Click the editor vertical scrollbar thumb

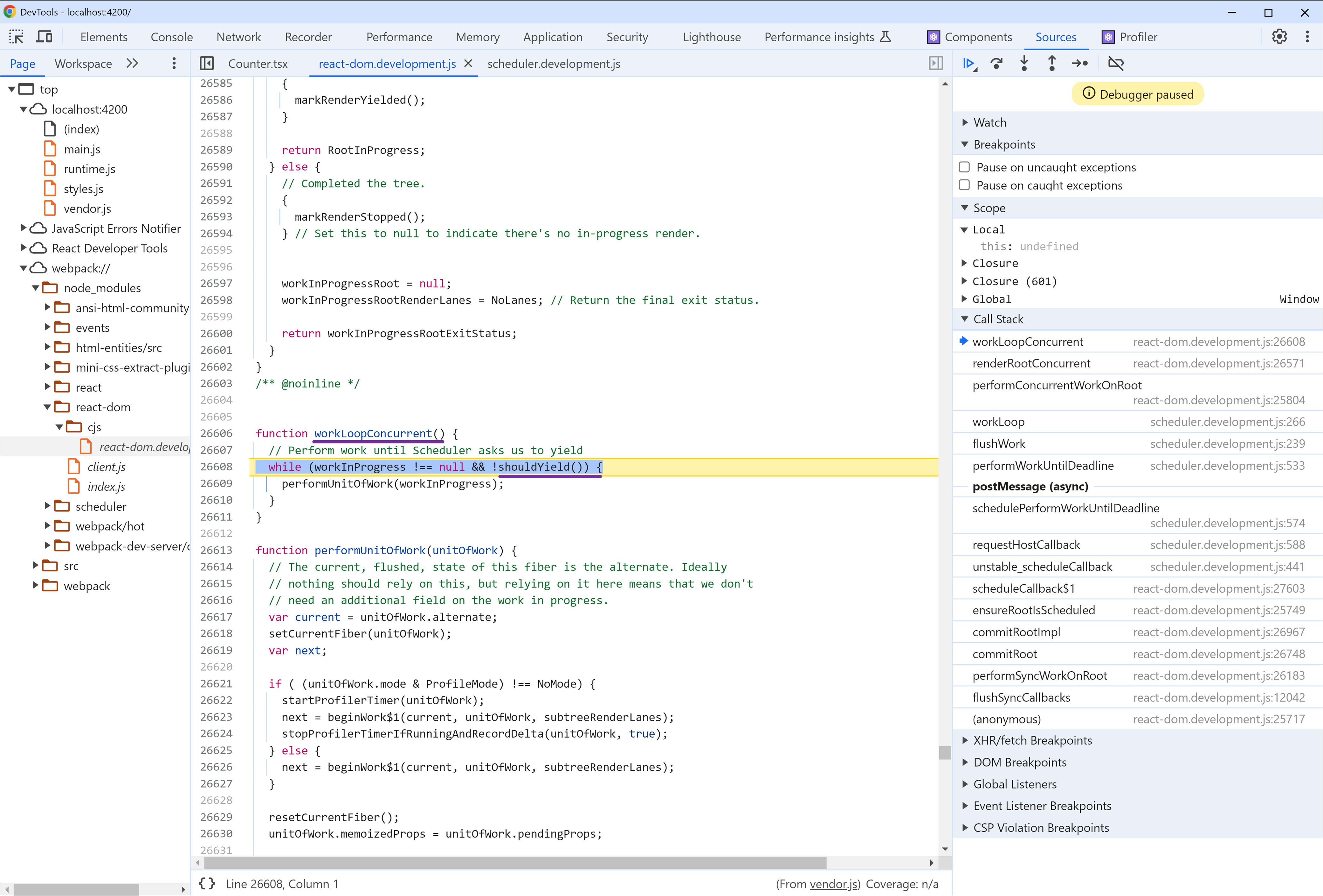tap(944, 753)
